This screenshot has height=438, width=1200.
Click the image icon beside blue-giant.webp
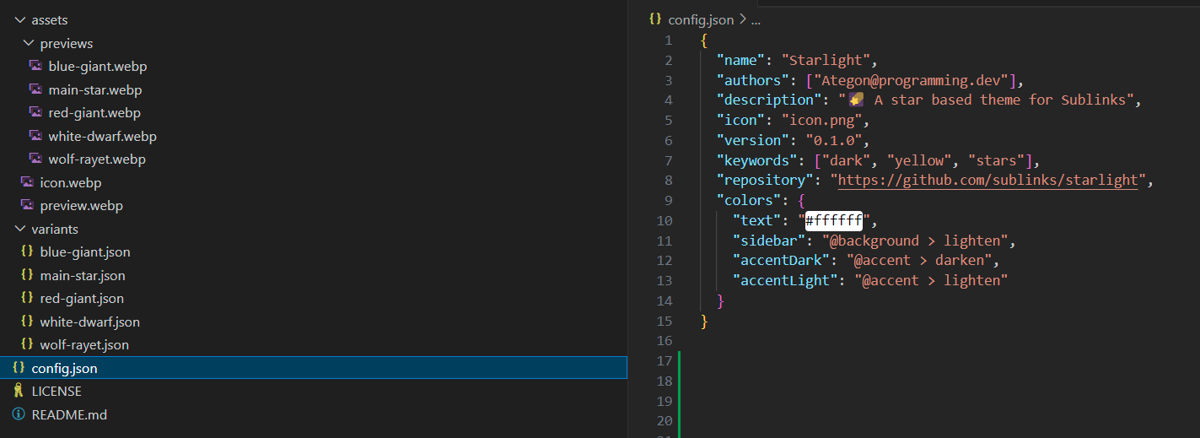coord(35,67)
